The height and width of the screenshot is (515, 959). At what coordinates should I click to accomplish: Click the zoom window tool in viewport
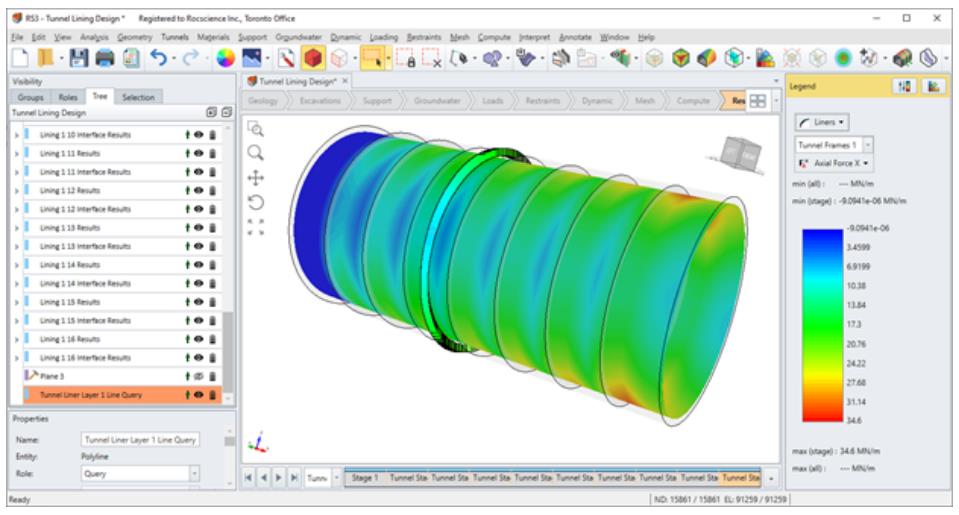click(x=255, y=129)
